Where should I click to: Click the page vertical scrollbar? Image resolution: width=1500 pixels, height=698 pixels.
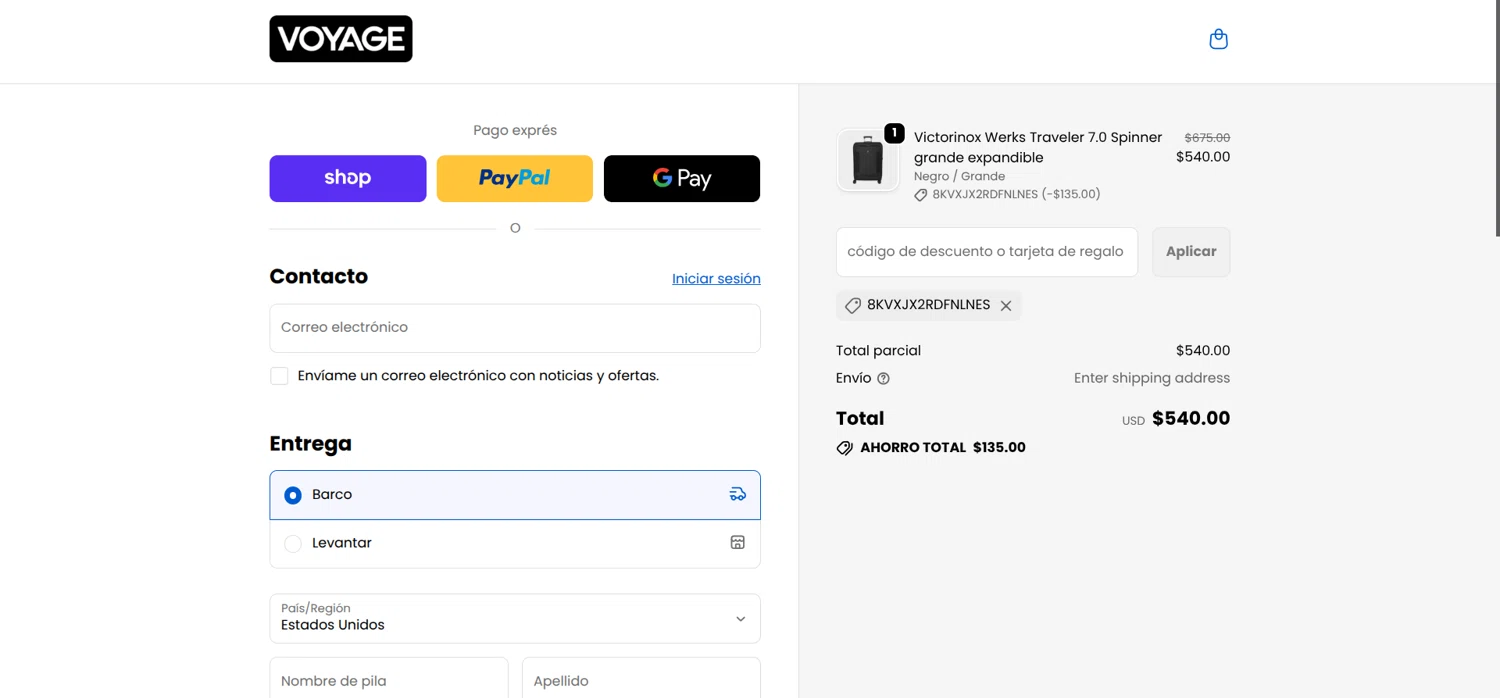[x=1496, y=118]
